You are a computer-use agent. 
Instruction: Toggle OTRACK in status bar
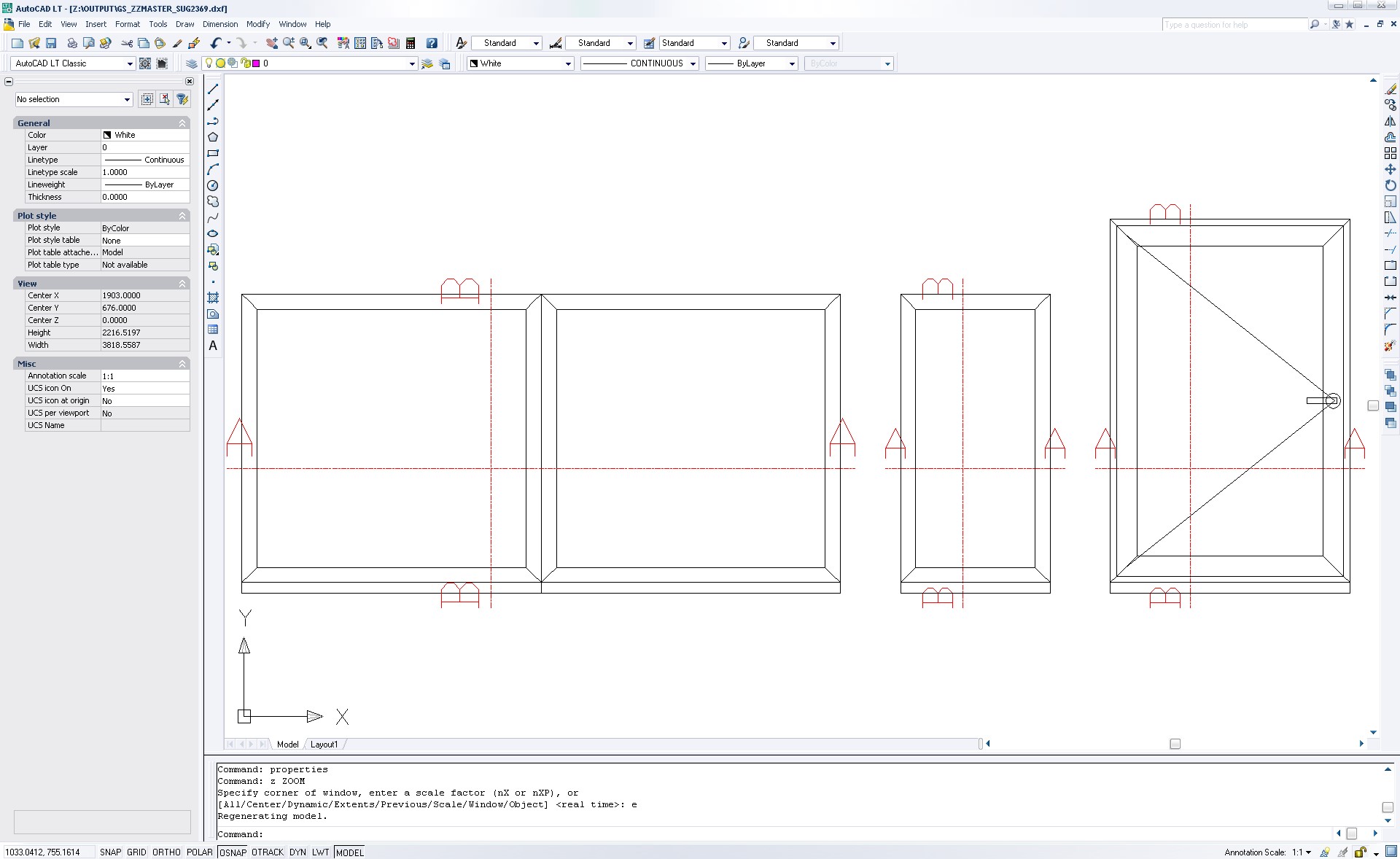268,852
